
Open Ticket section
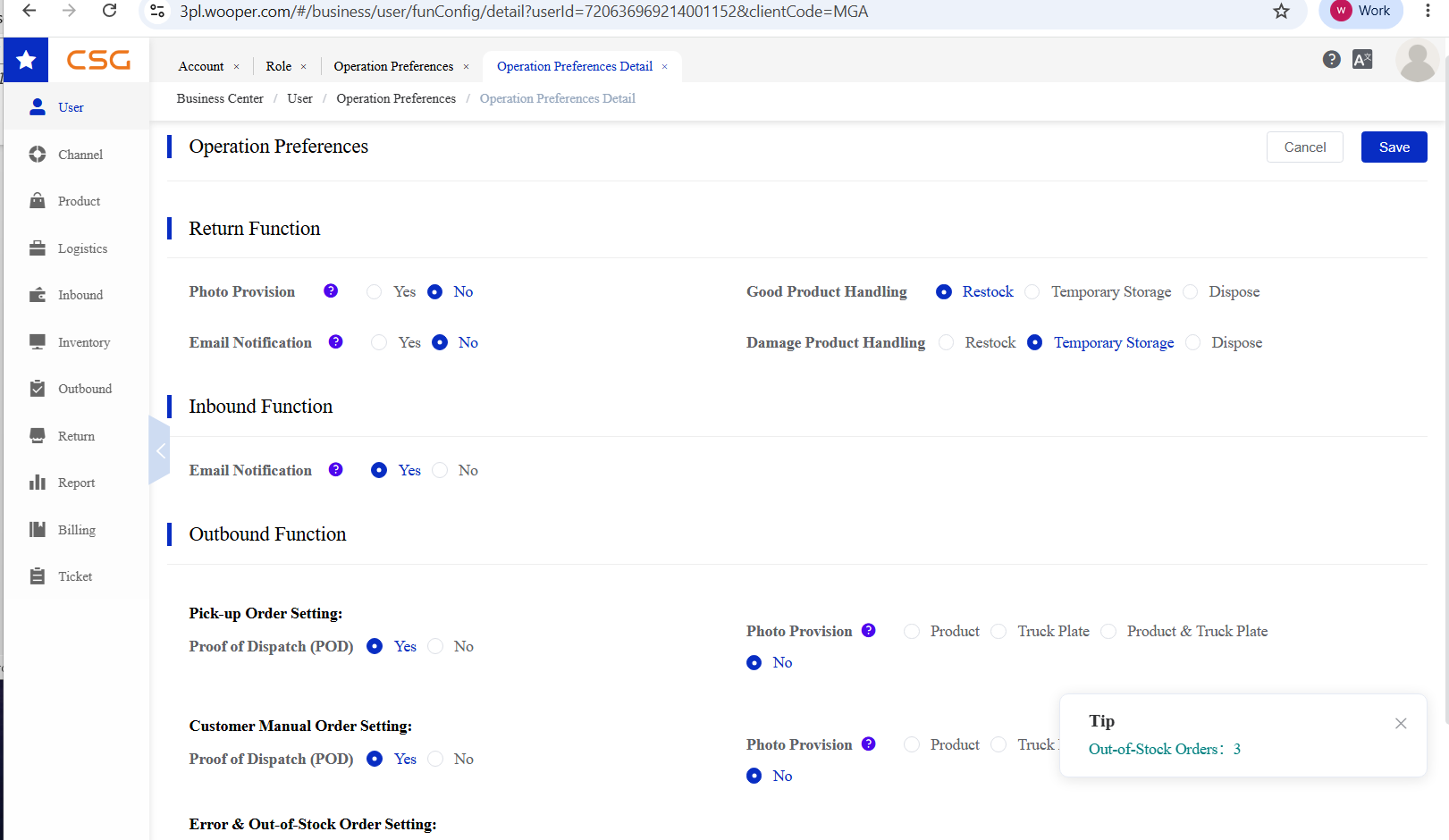click(75, 576)
